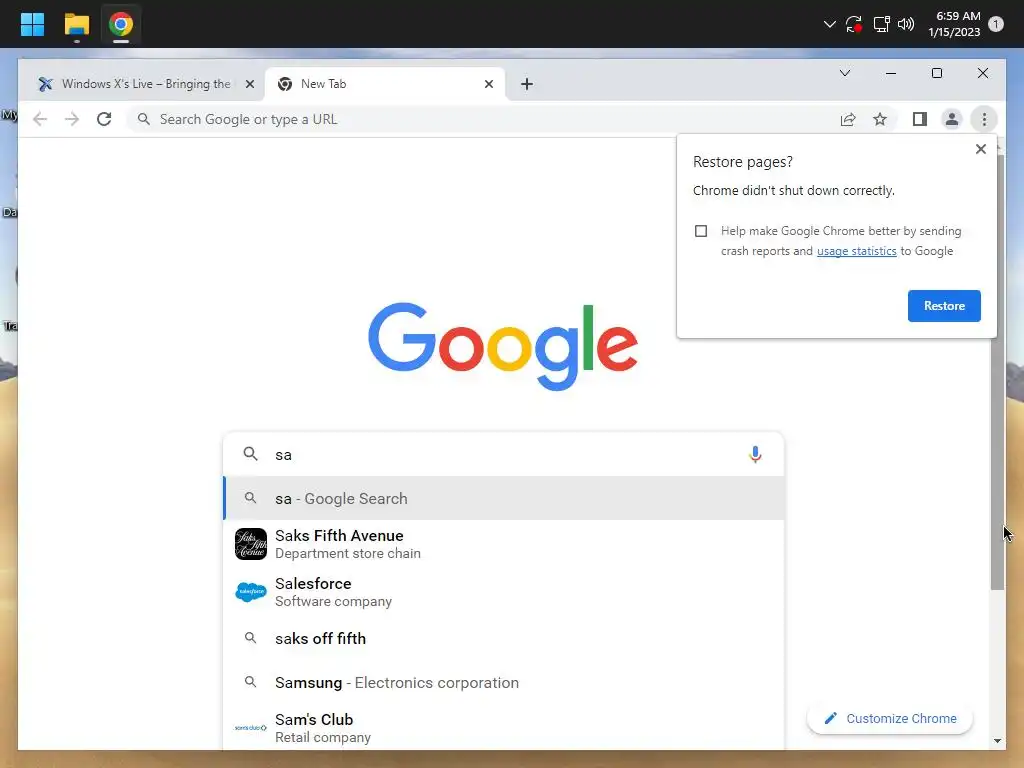Click the Customize Chrome button

(x=889, y=718)
